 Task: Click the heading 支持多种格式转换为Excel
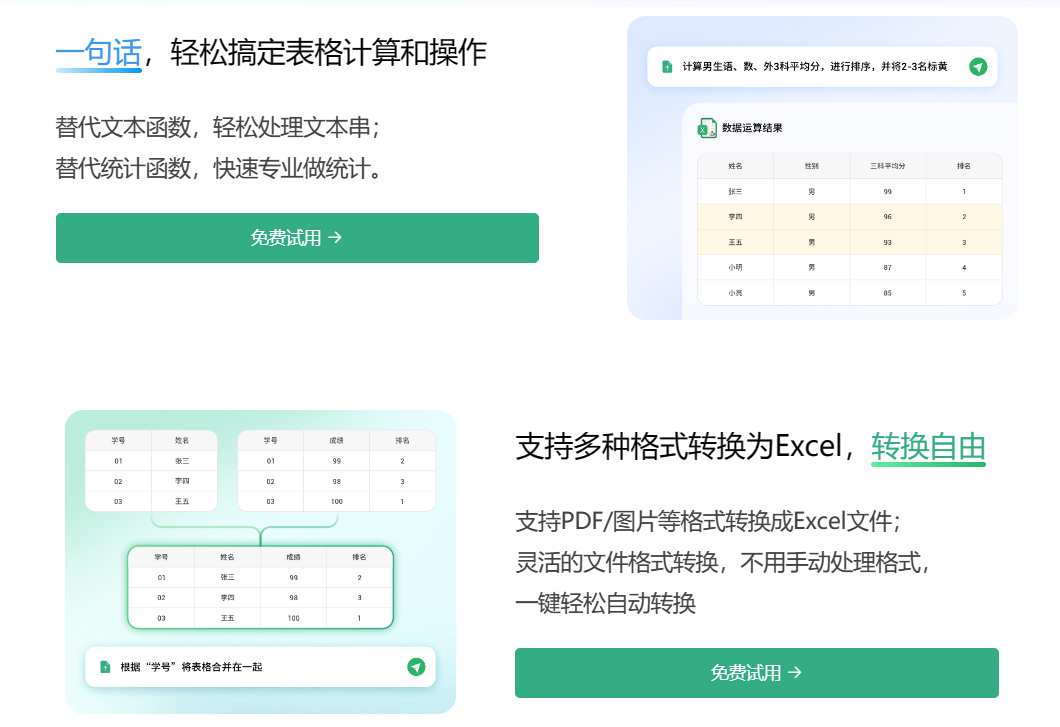(x=679, y=447)
